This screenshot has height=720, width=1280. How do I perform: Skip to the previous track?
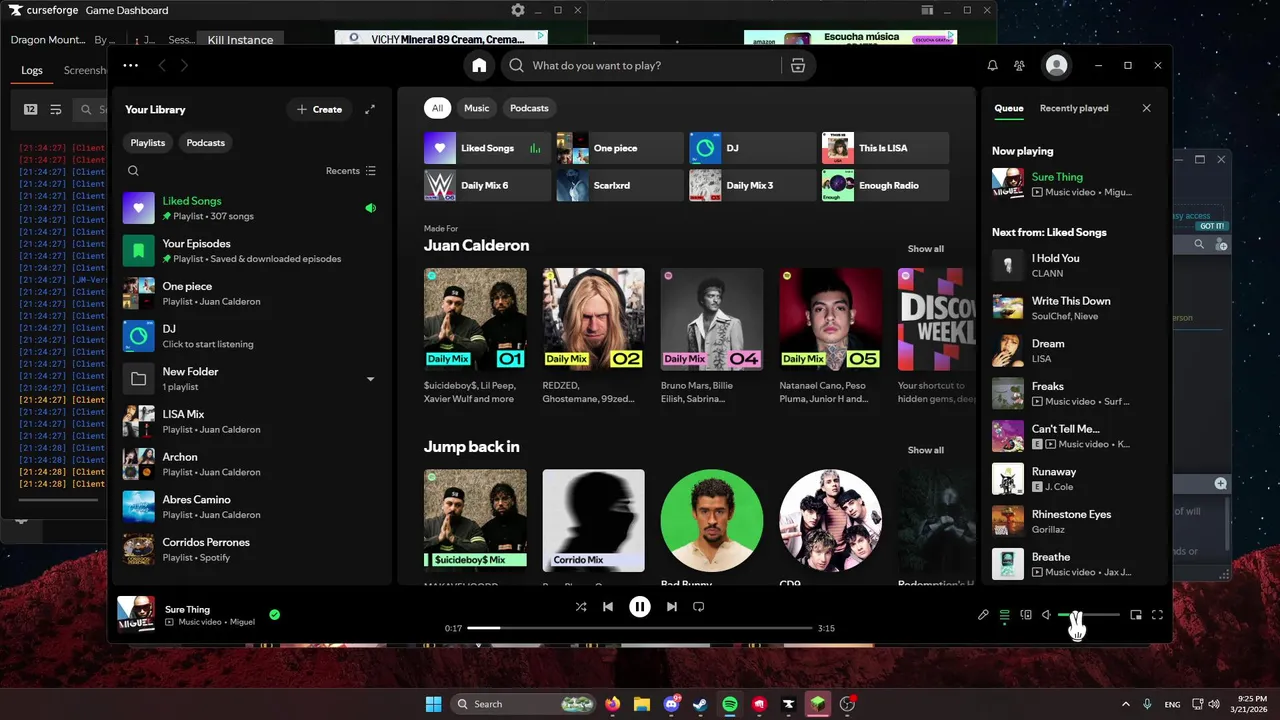[608, 606]
